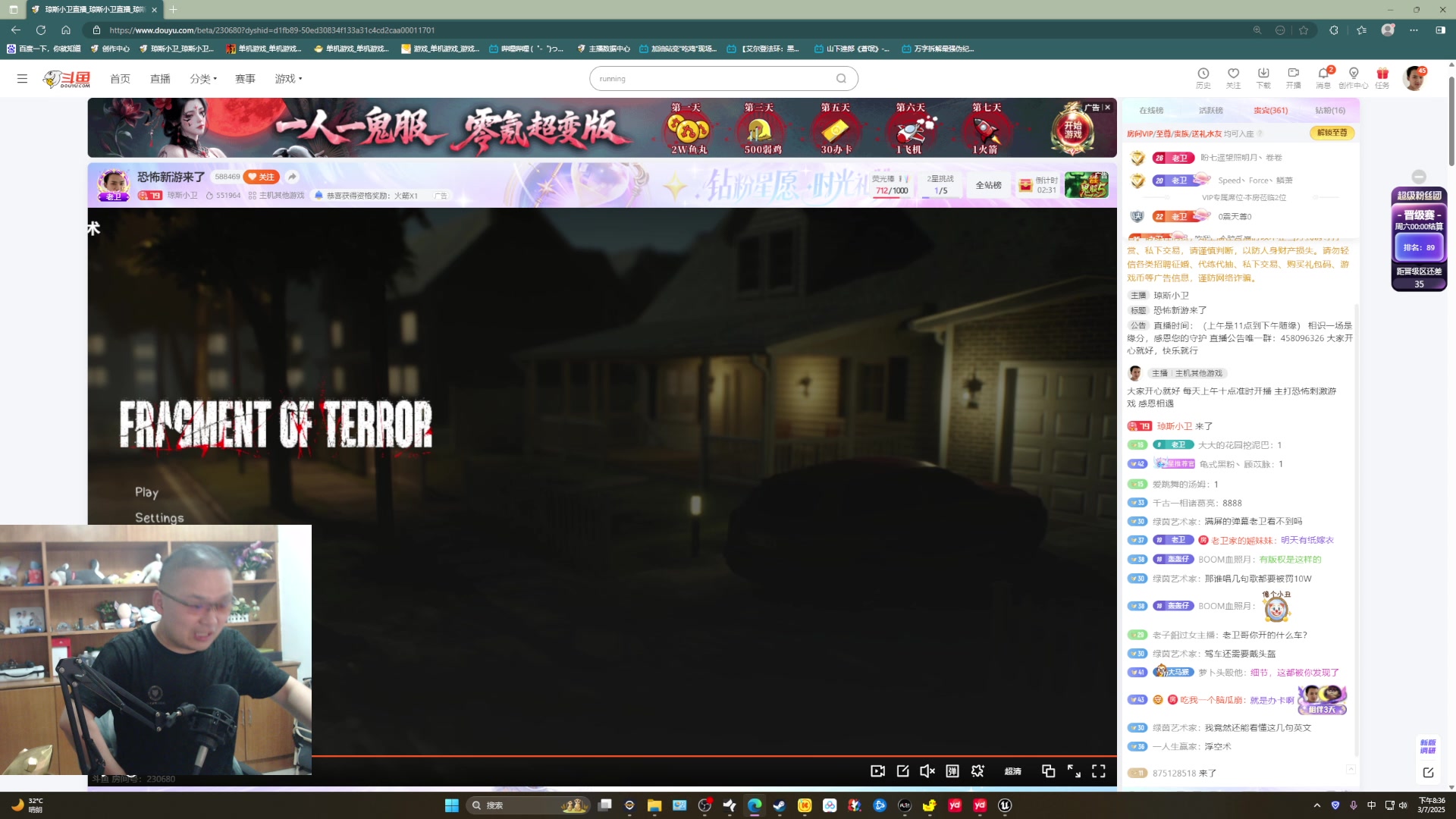Open the 任务 gift box icon
The image size is (1456, 819).
(x=1382, y=77)
